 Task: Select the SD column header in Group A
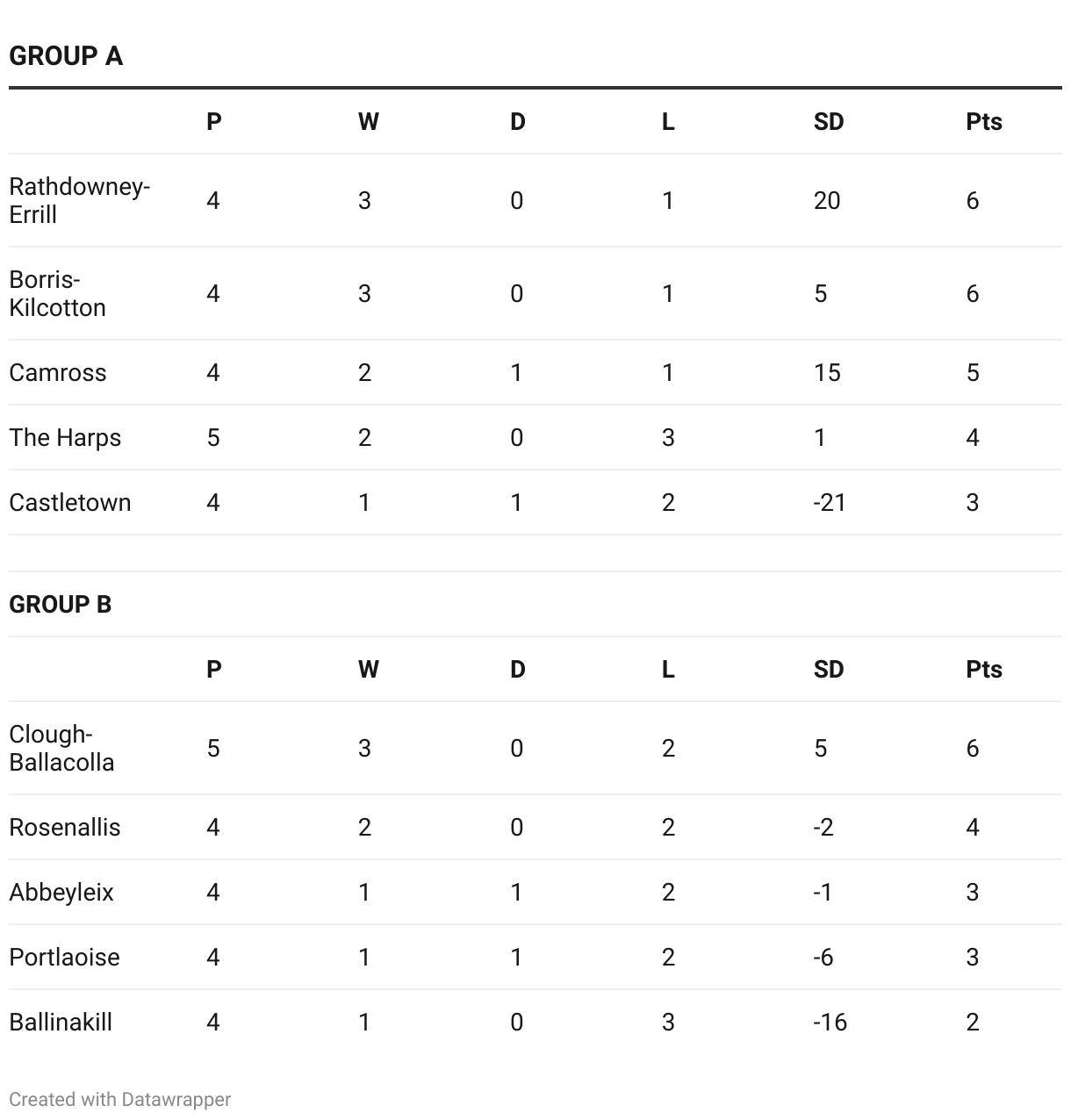coord(829,121)
